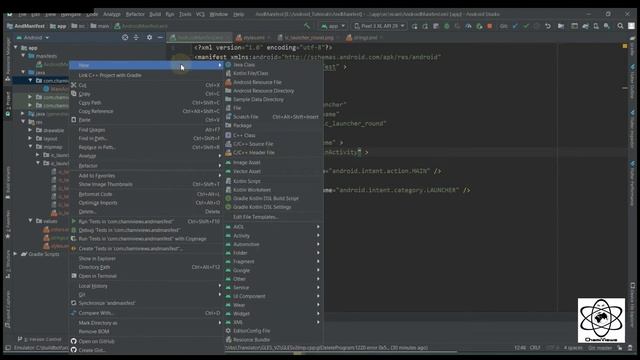Click the C++ Class icon
Viewport: 640px width, 360px height.
[x=228, y=135]
